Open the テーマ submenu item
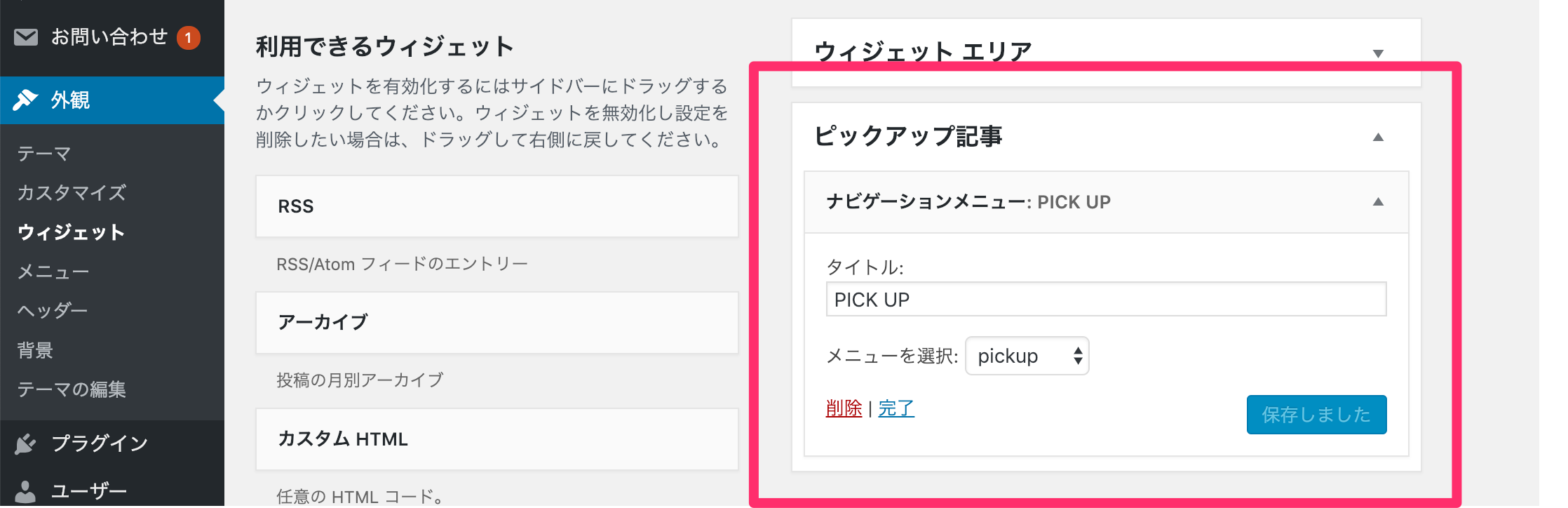 click(44, 154)
